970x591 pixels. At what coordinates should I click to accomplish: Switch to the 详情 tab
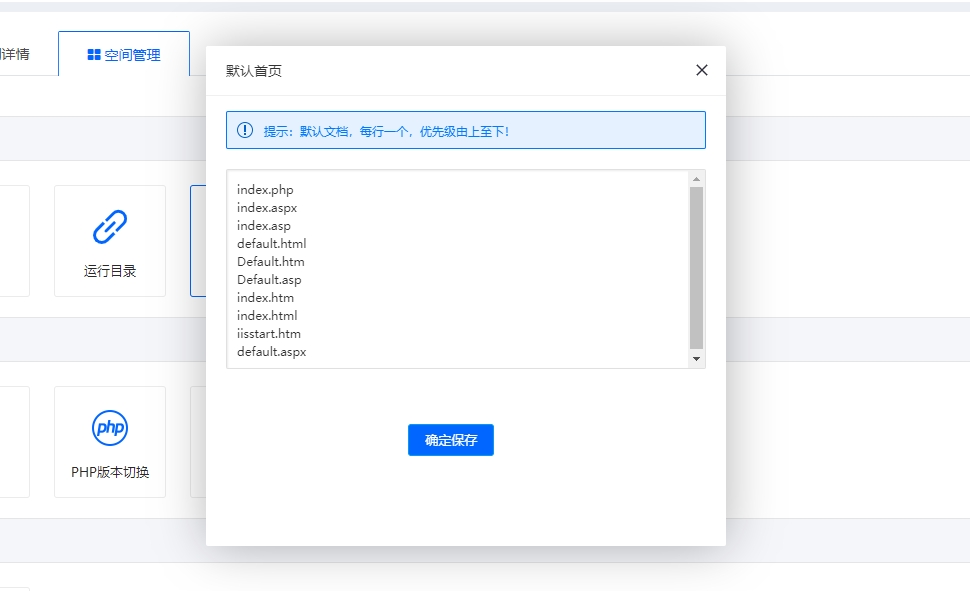(13, 54)
